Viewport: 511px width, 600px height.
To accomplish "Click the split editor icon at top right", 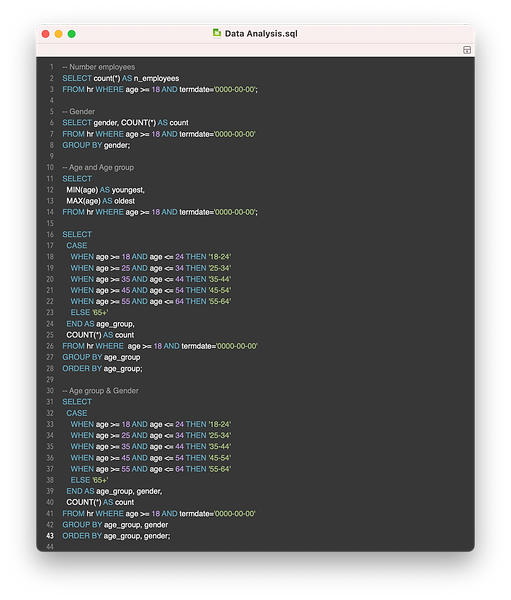I will click(467, 50).
